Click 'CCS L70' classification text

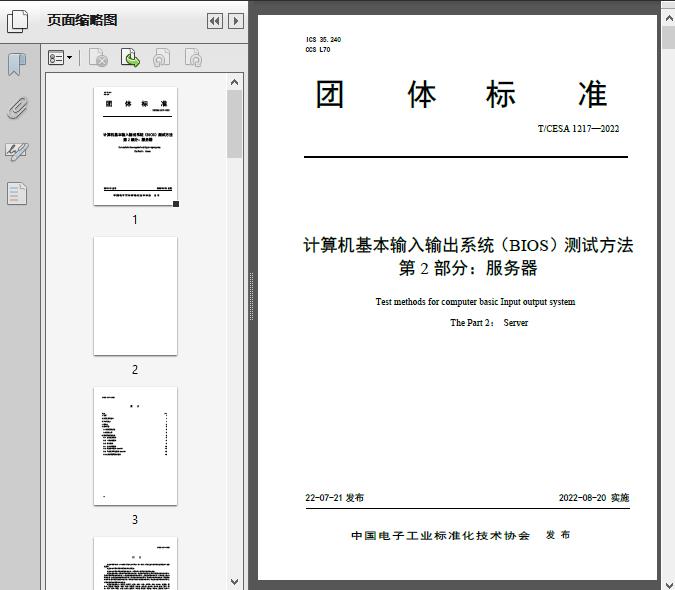tap(318, 50)
